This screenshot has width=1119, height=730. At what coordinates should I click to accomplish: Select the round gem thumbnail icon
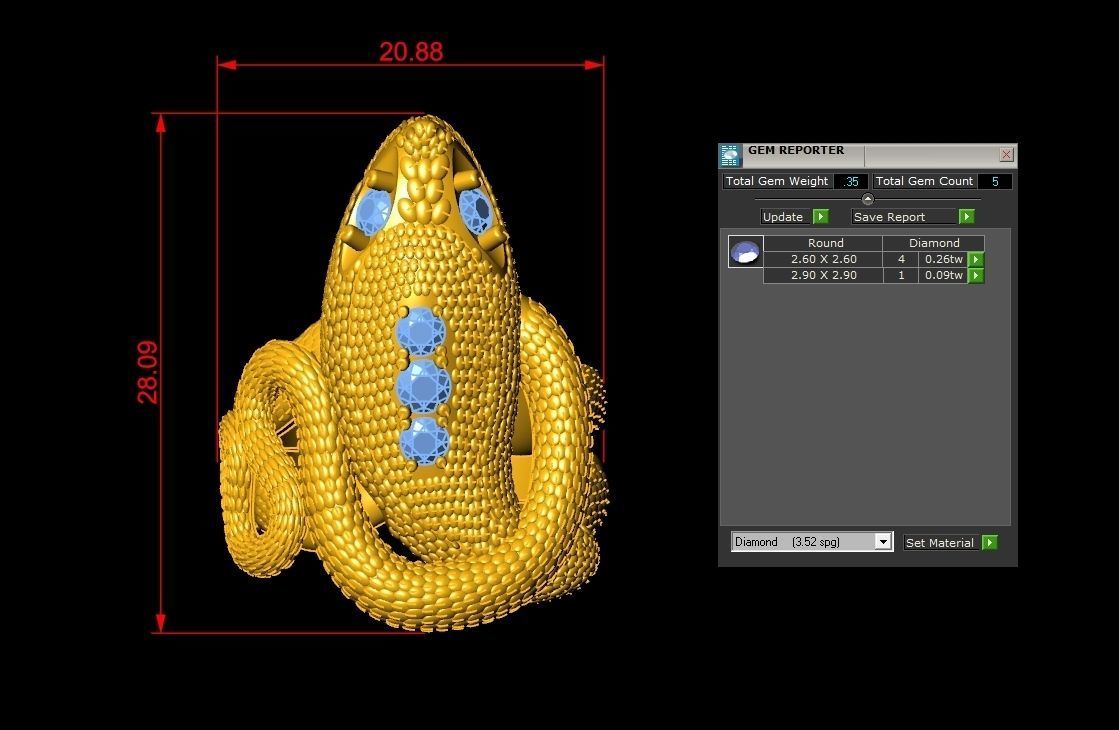tap(745, 252)
